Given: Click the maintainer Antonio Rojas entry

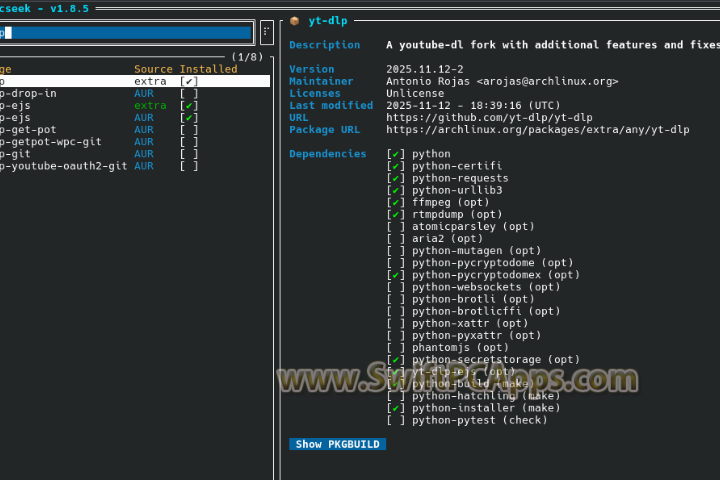Looking at the screenshot, I should [502, 81].
